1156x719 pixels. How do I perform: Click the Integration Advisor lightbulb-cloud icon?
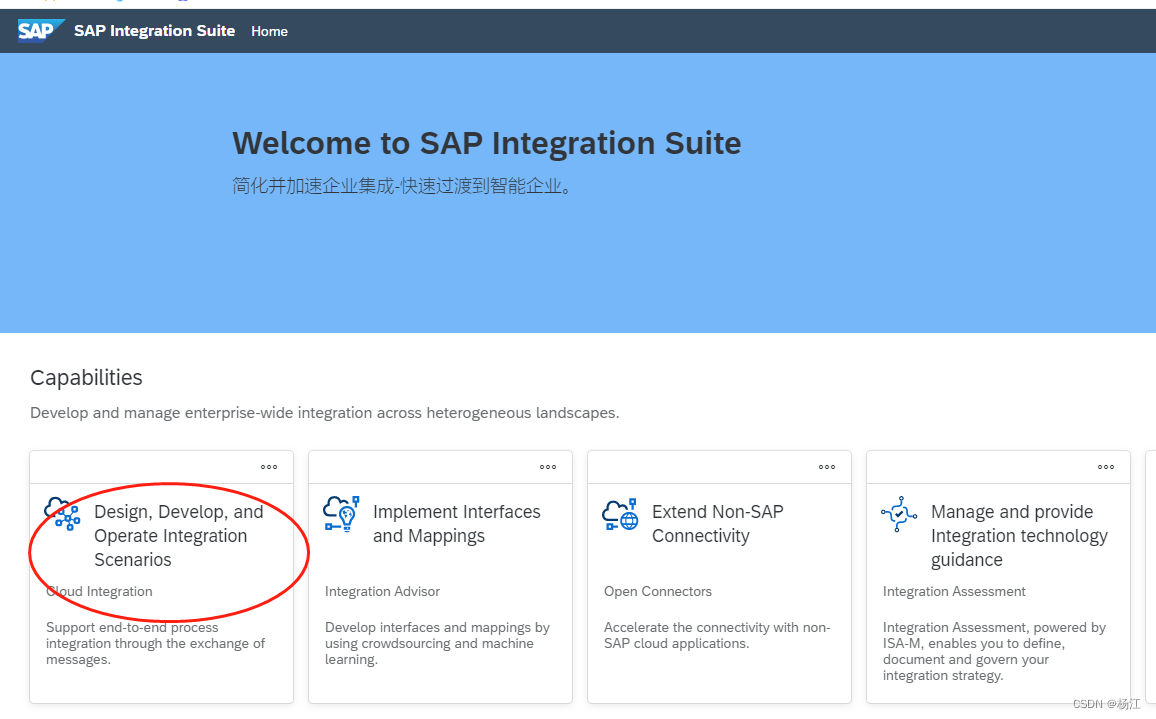[x=341, y=513]
